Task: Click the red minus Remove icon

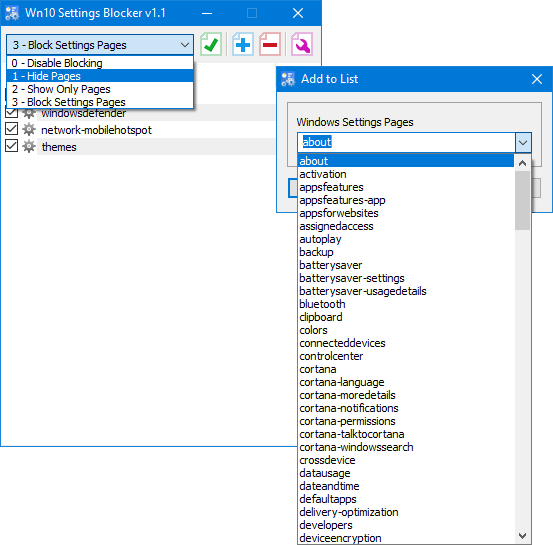Action: pos(270,44)
